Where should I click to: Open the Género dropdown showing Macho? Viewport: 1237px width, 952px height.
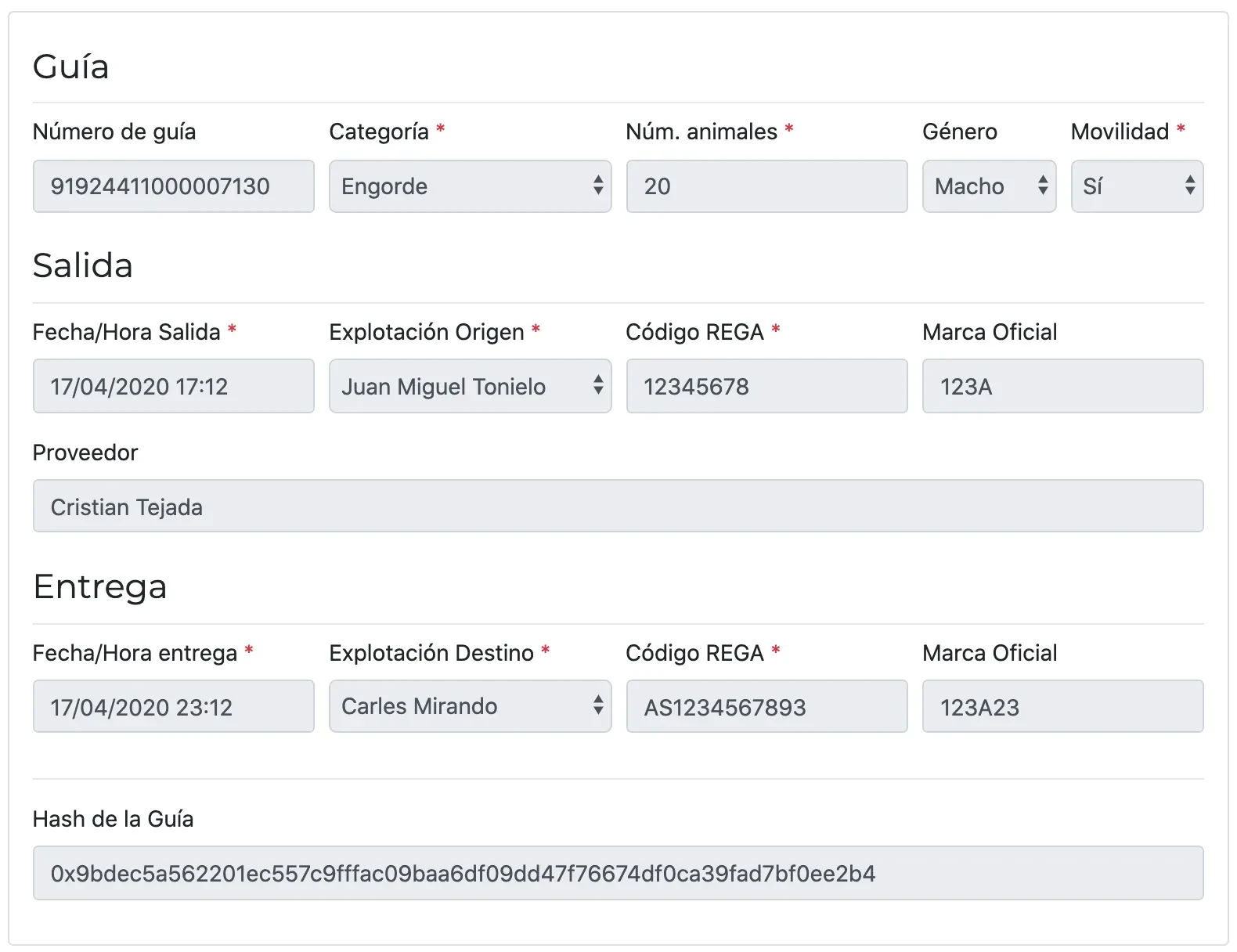(989, 186)
